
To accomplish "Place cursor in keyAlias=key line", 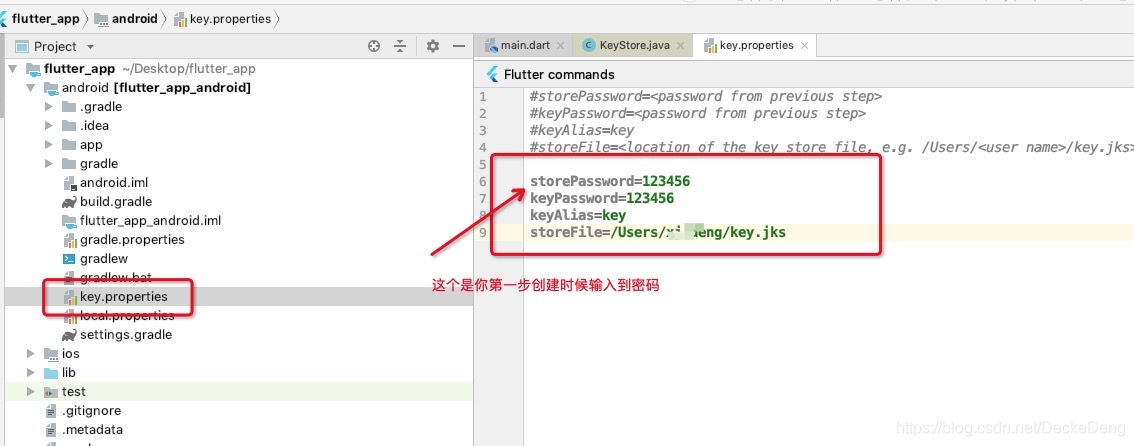I will point(578,215).
